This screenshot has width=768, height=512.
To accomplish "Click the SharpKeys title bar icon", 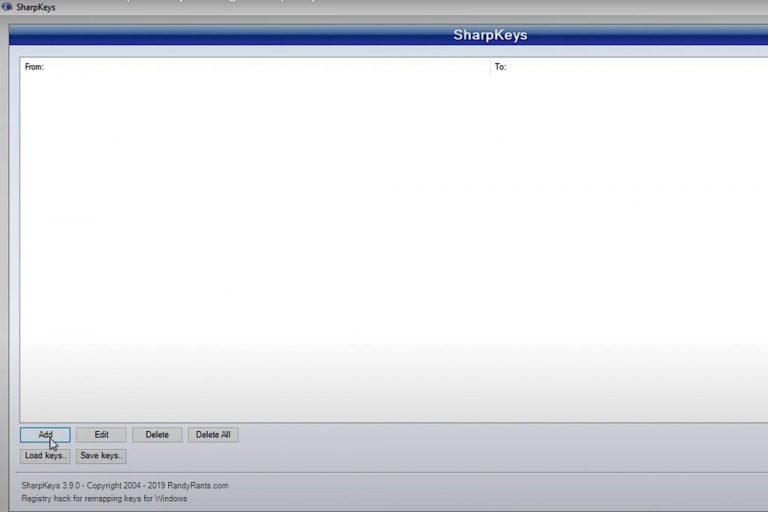I will point(7,7).
